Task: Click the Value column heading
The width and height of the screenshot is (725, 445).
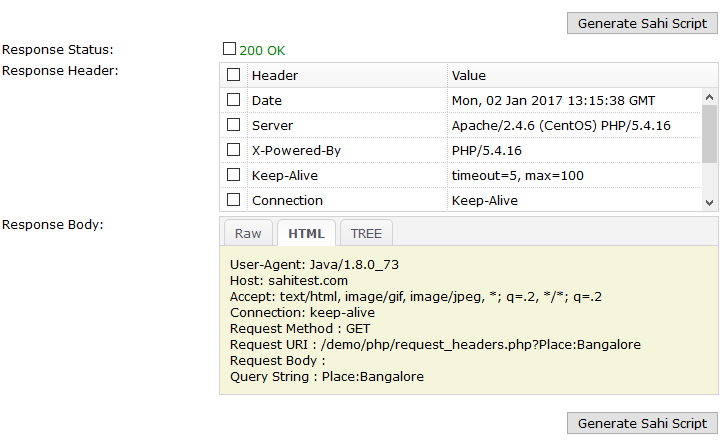Action: coord(468,75)
